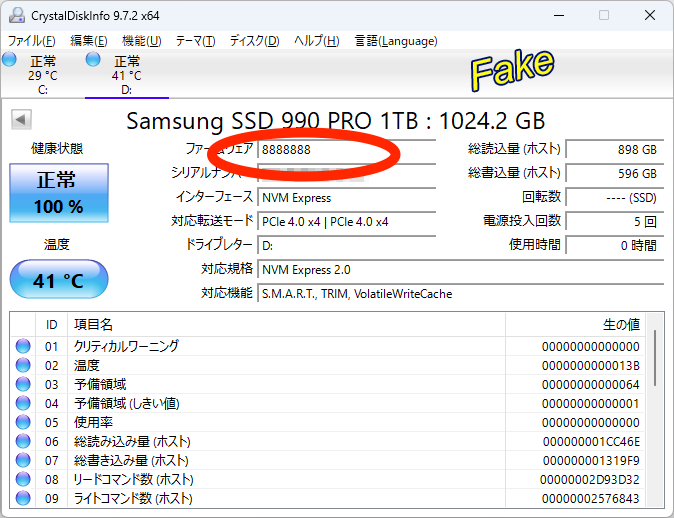Click total host reads value 898 GB
The image size is (674, 518).
click(x=615, y=150)
